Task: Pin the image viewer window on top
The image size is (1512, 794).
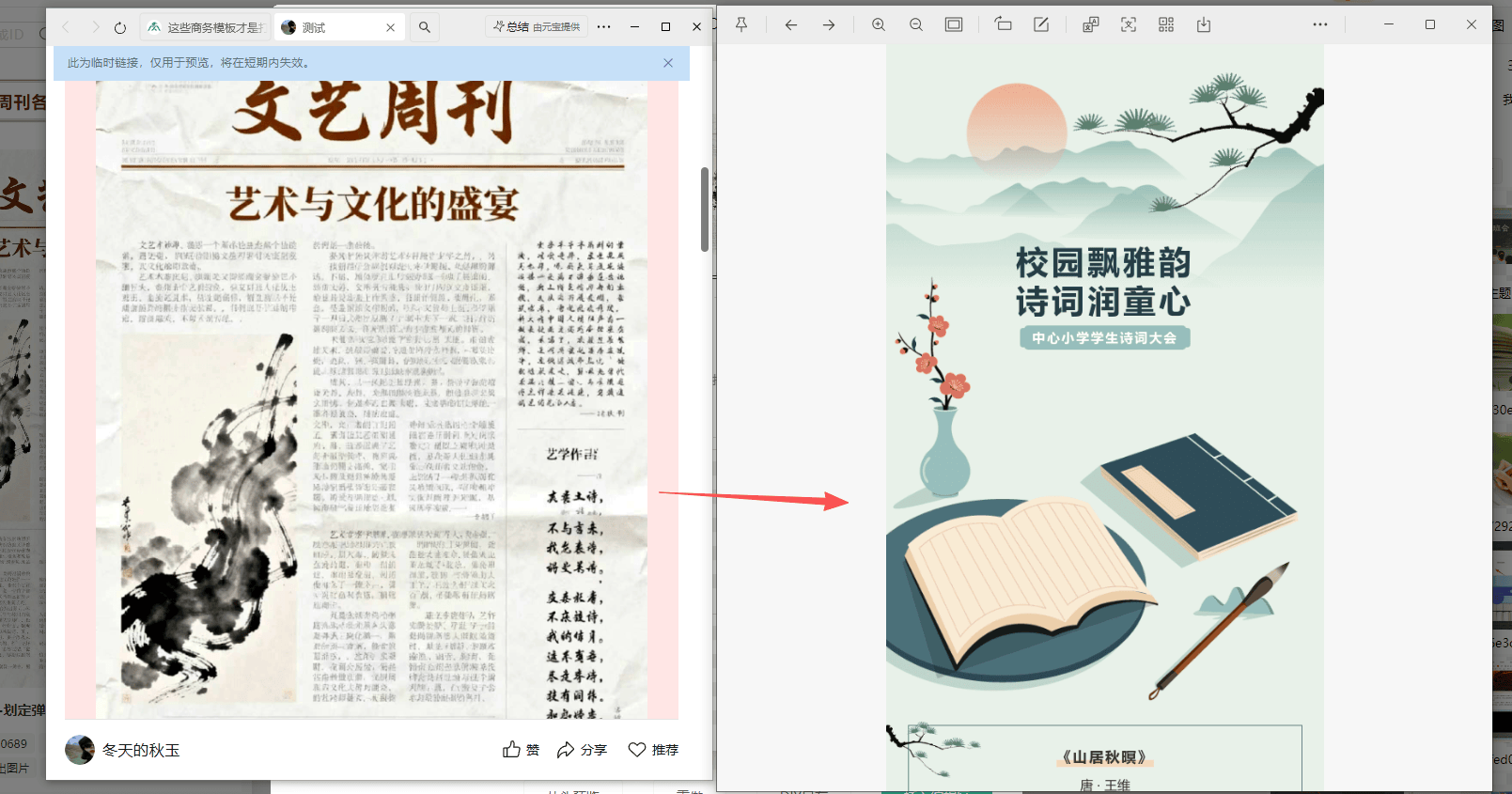Action: (741, 25)
